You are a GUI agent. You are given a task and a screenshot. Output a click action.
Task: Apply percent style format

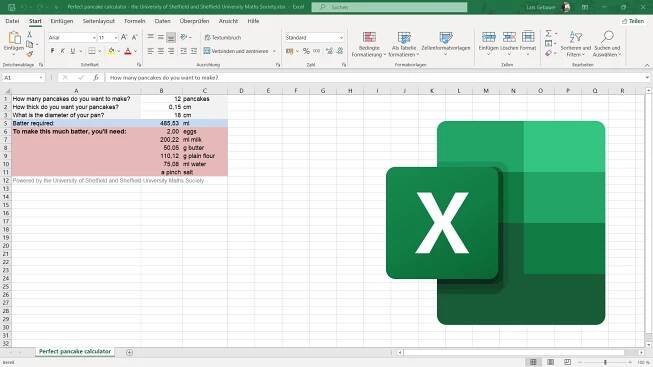(x=306, y=51)
